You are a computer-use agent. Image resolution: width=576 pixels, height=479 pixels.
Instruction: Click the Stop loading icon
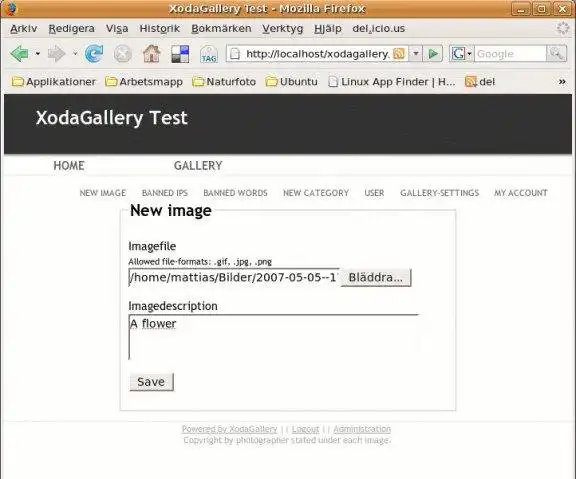click(x=123, y=54)
